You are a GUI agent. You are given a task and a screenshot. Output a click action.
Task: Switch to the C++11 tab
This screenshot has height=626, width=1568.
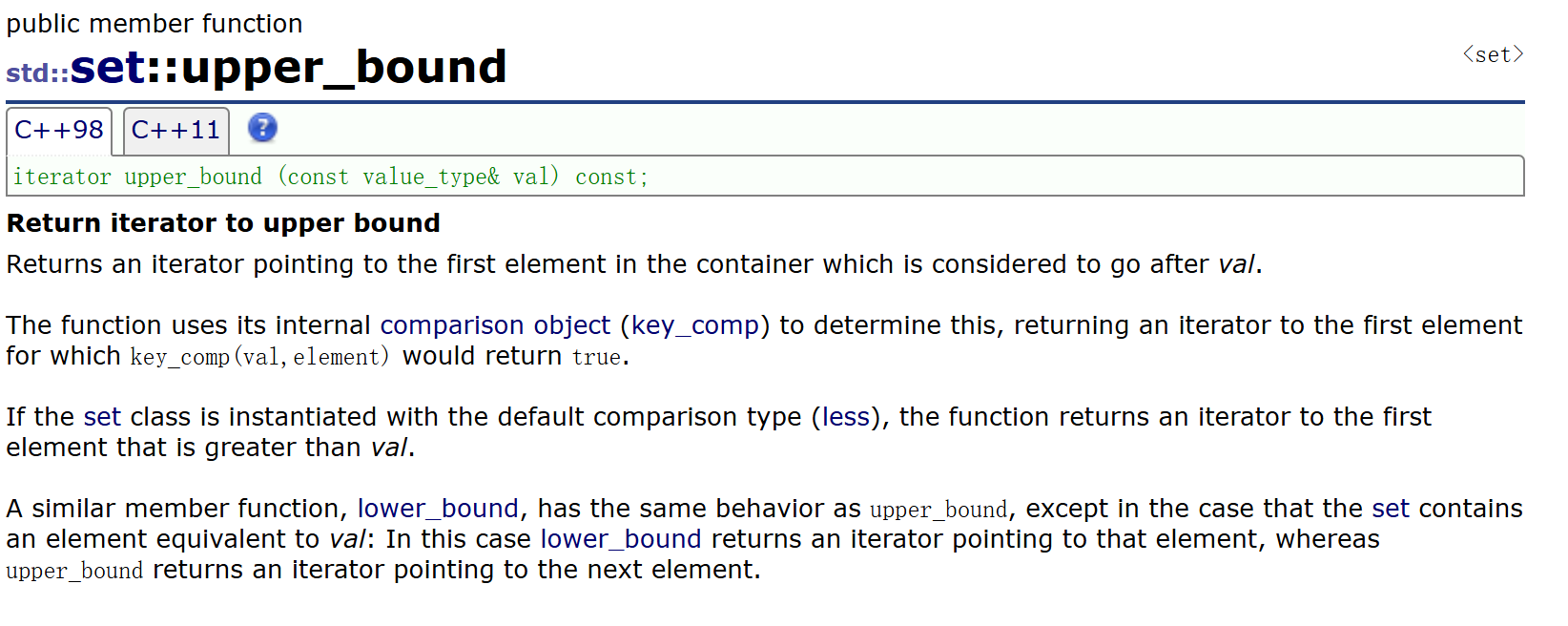click(175, 131)
